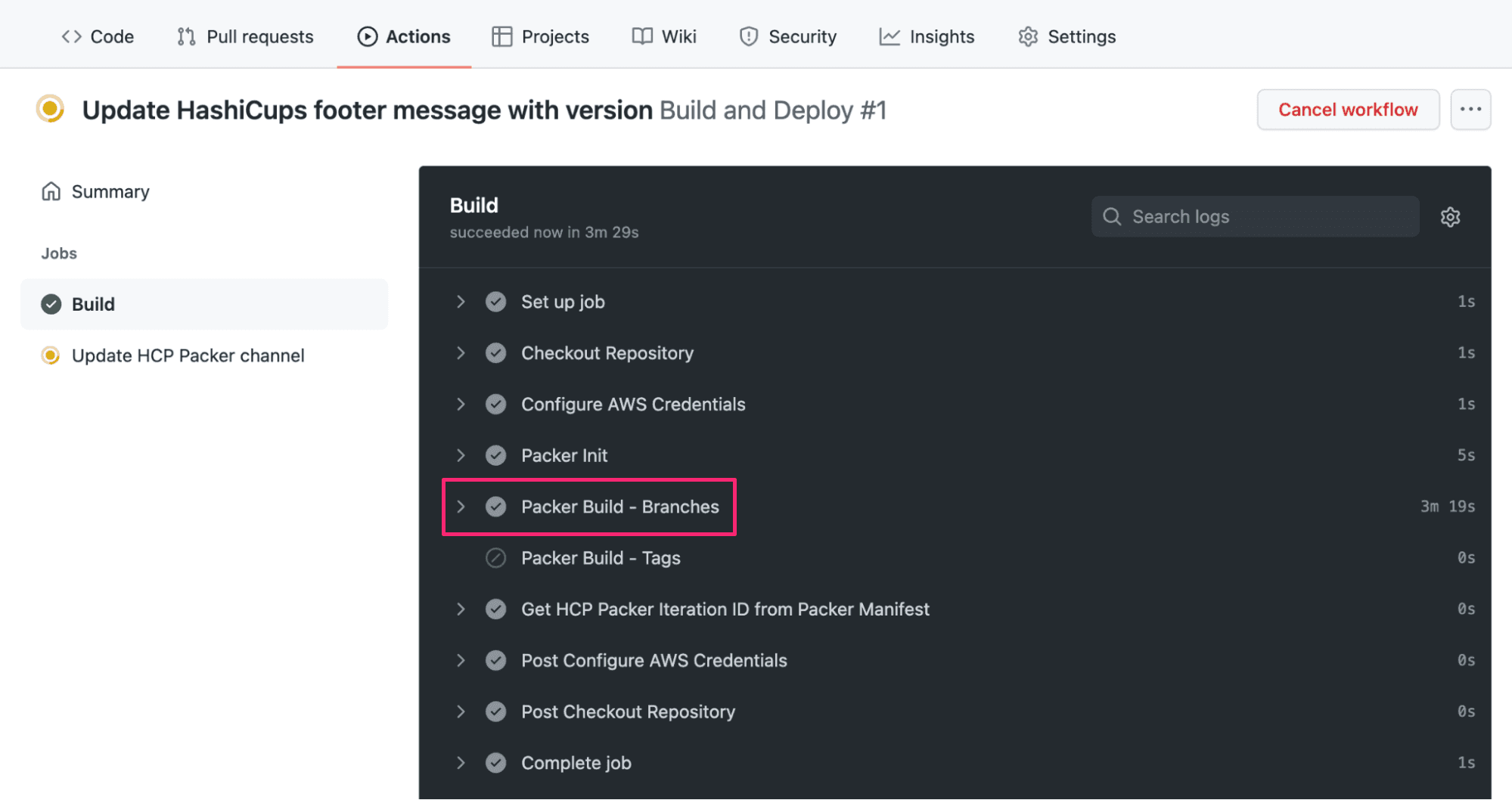Screen dimensions: 1512x800
Task: Click the Cancel workflow button
Action: (x=1348, y=110)
